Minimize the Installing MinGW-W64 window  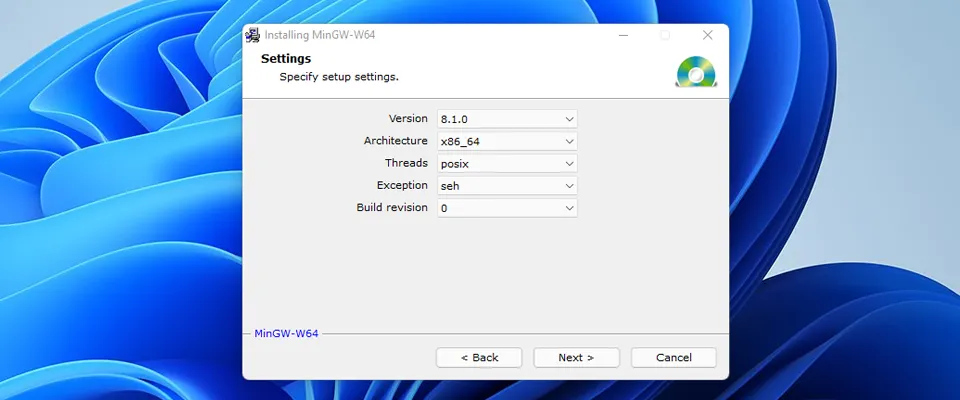point(623,36)
